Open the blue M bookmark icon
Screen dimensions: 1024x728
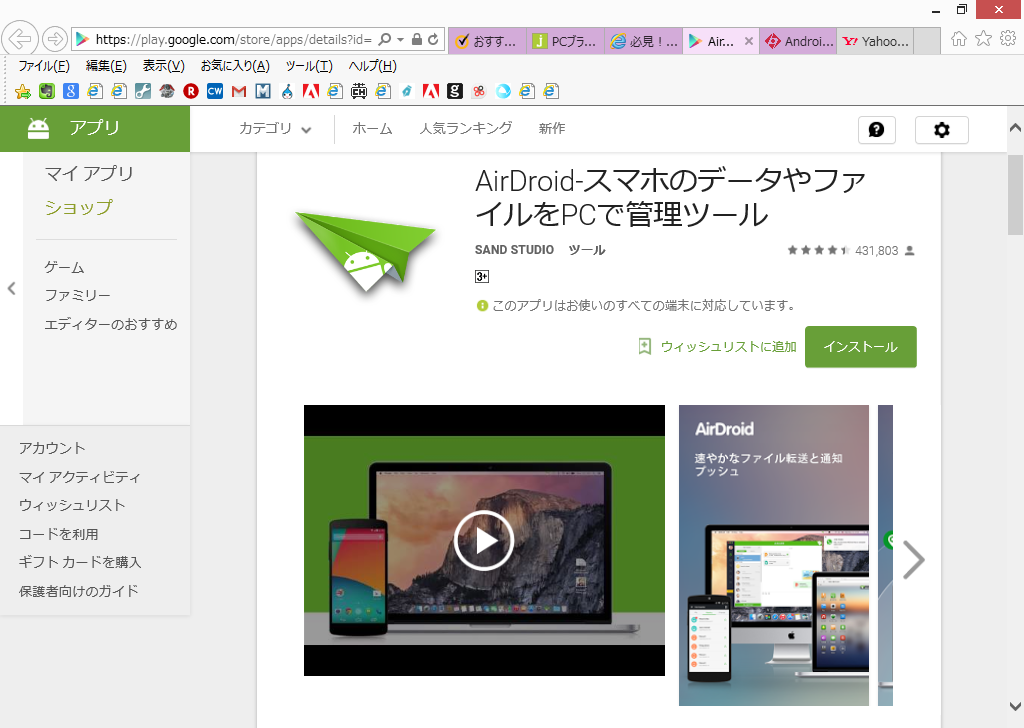click(x=263, y=91)
